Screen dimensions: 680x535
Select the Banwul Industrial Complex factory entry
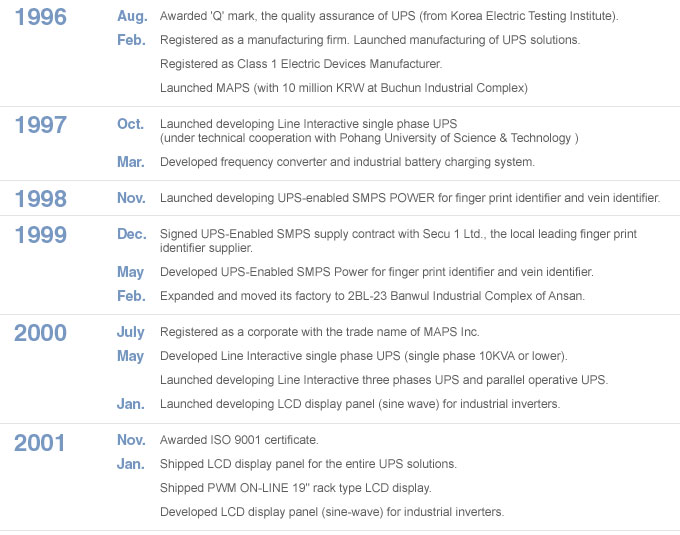[x=373, y=296]
